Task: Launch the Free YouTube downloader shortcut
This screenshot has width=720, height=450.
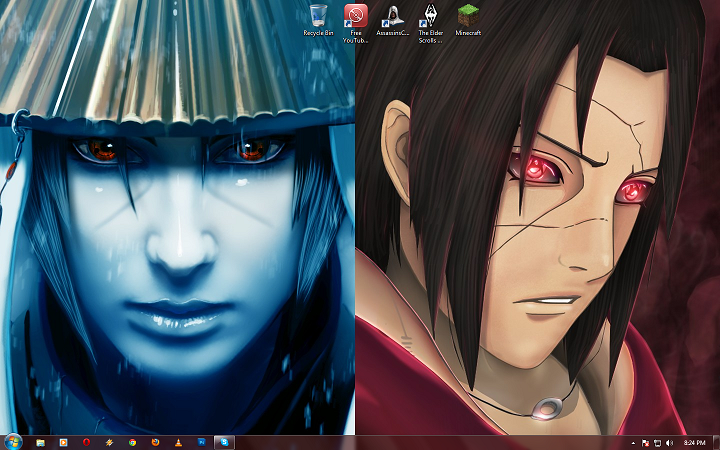Action: coord(355,16)
